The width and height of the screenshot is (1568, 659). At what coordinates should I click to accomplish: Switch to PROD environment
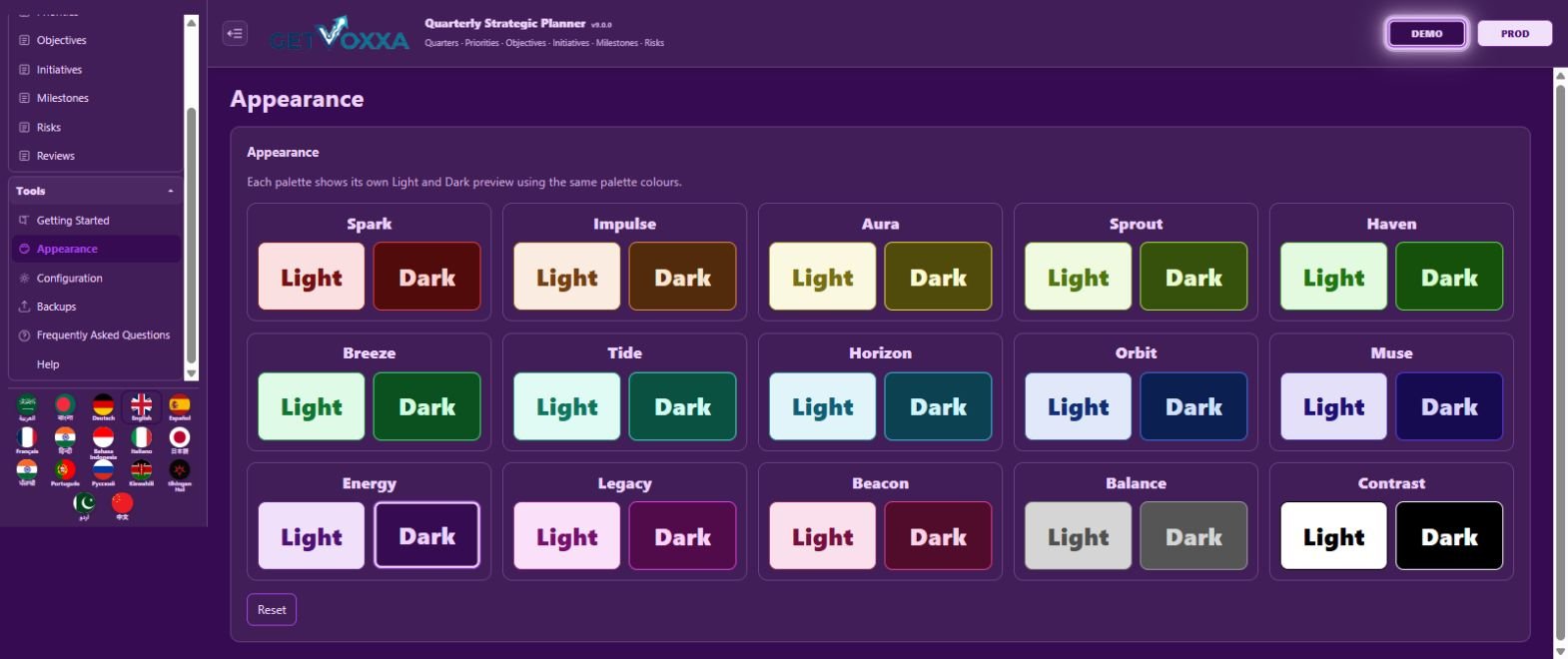pyautogui.click(x=1515, y=33)
